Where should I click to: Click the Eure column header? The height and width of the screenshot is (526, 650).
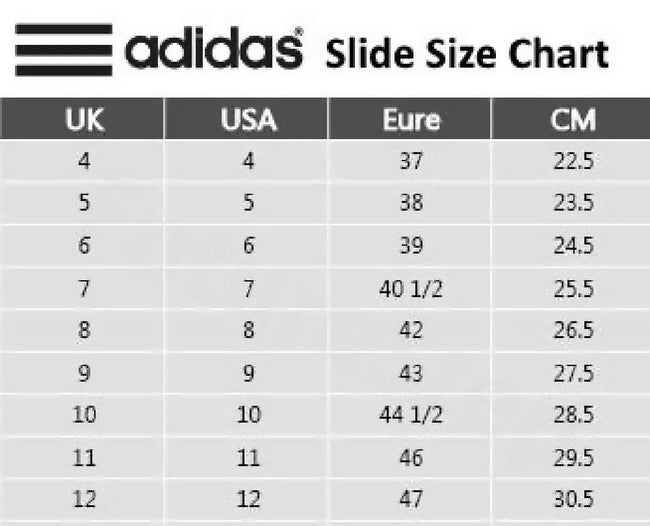tap(411, 121)
